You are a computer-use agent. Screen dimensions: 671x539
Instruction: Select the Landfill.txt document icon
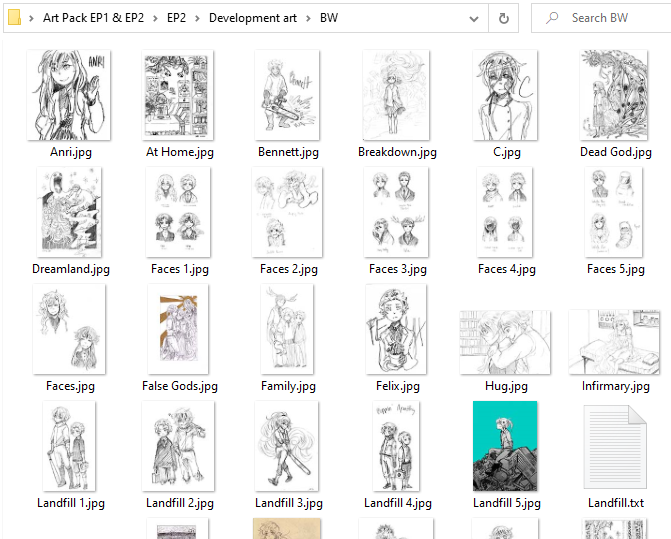pyautogui.click(x=615, y=447)
